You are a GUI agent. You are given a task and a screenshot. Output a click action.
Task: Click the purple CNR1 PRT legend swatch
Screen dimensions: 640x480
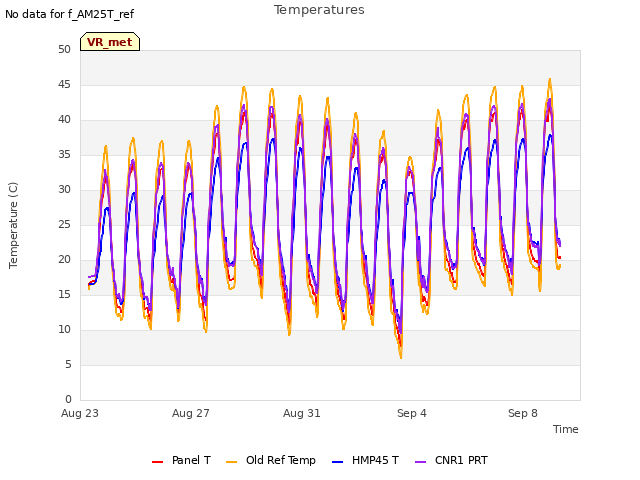420,462
